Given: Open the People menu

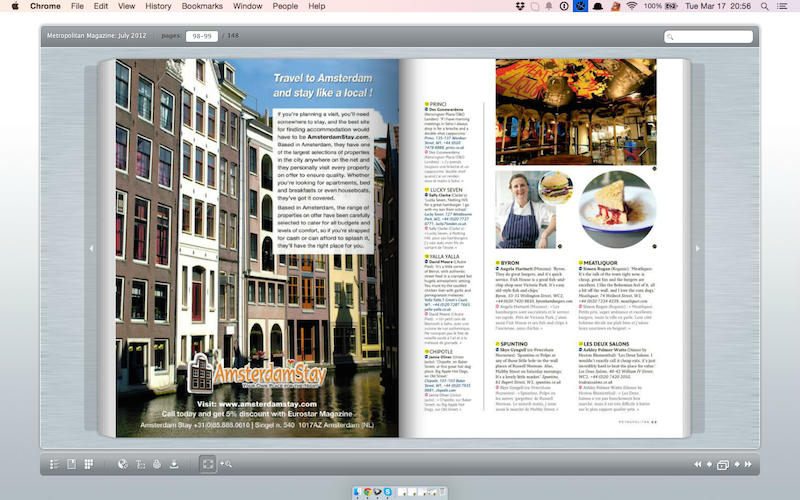Looking at the screenshot, I should pos(285,6).
